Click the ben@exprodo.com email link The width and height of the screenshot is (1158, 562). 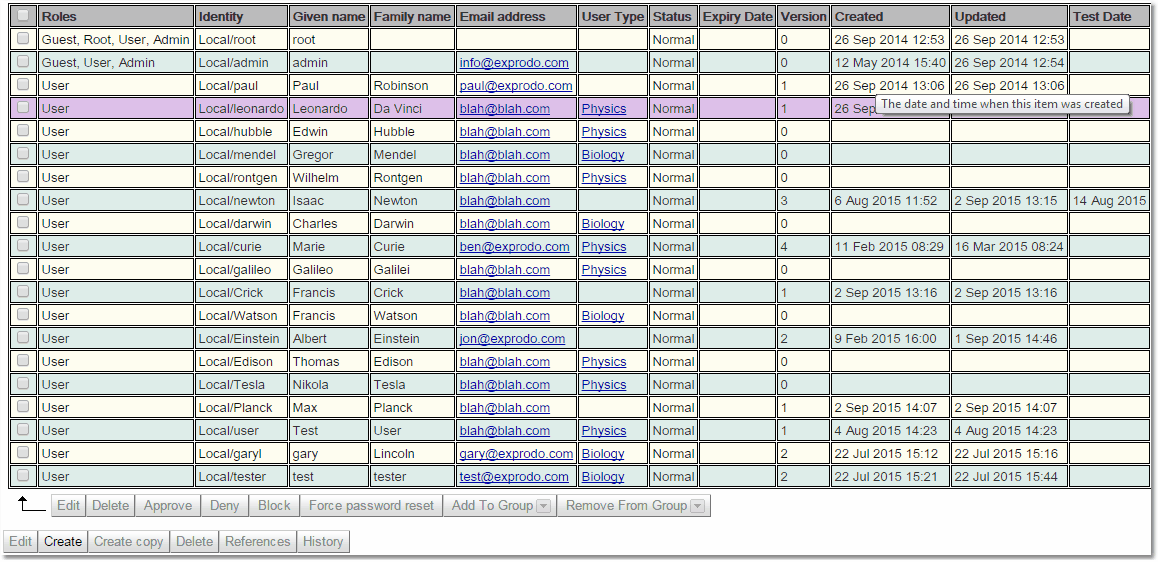point(514,247)
